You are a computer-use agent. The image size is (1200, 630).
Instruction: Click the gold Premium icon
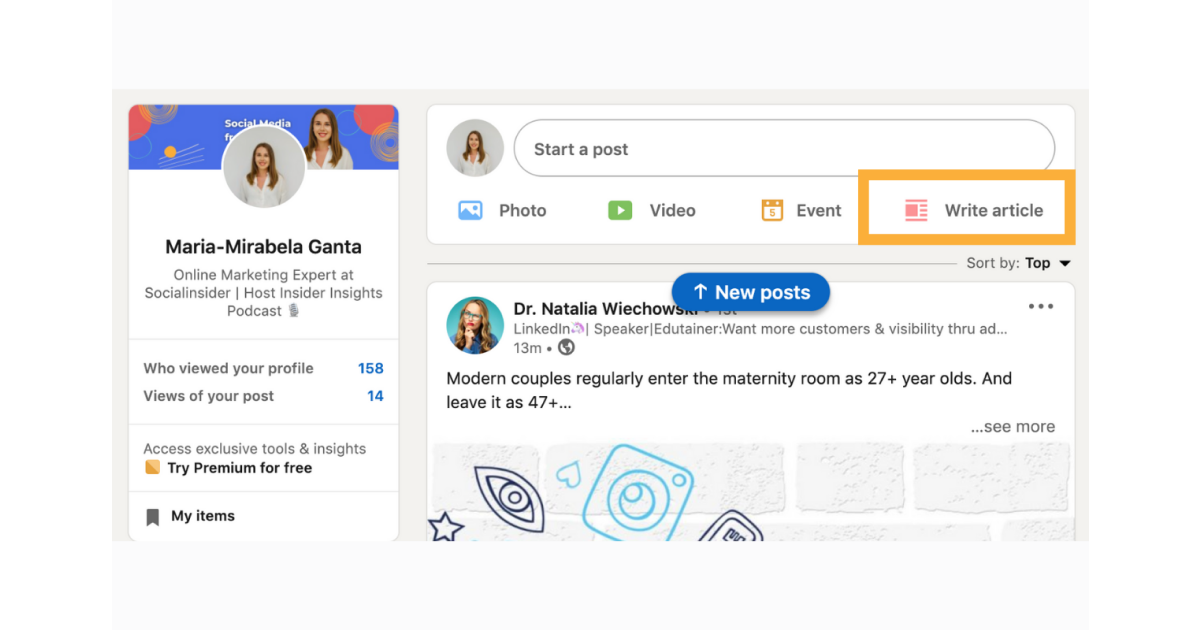click(x=152, y=468)
